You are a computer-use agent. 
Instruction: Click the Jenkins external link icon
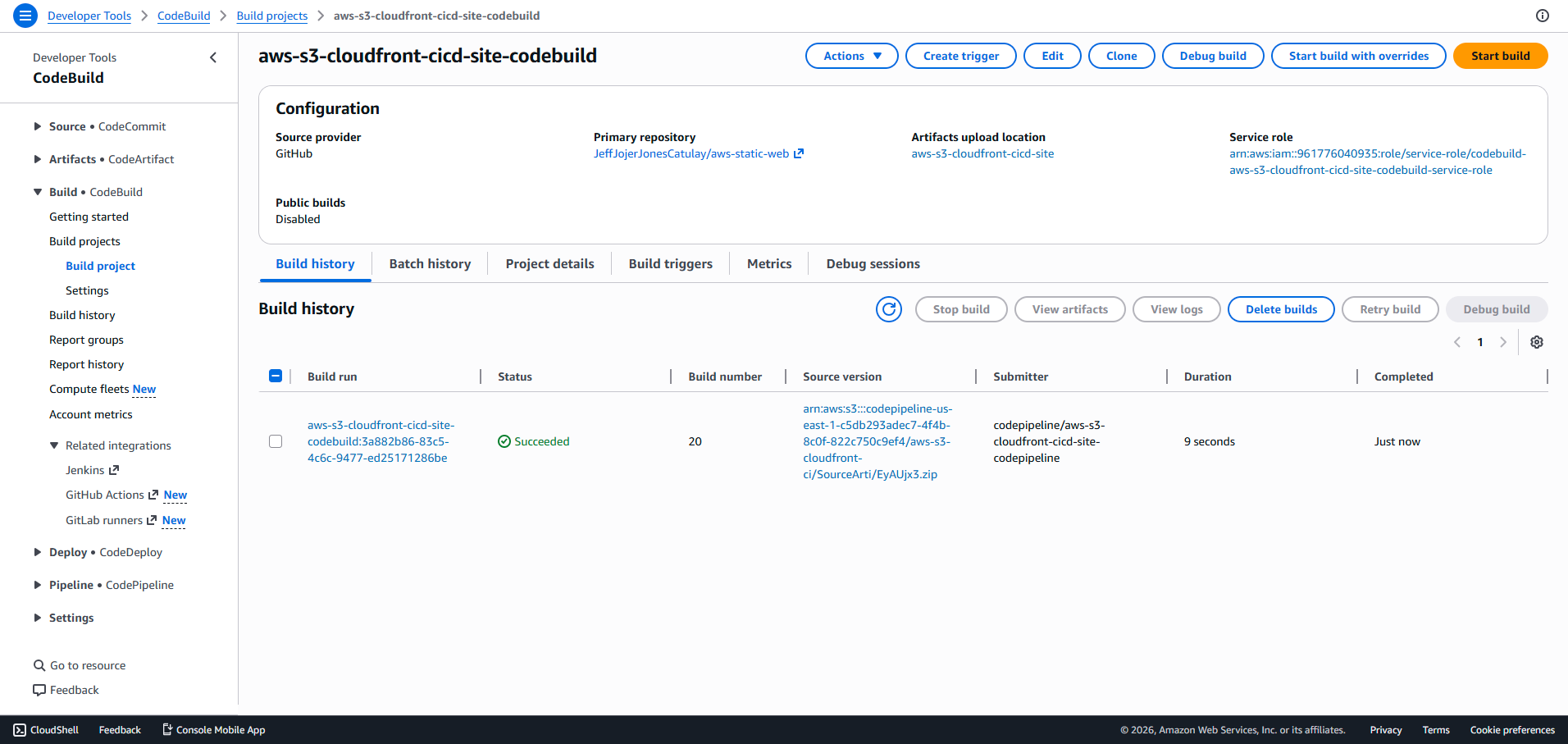(114, 470)
